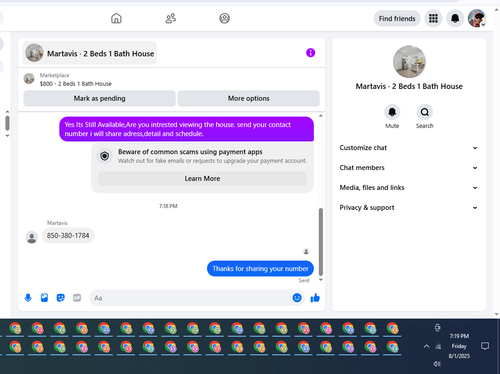
Task: Click the purple conversation info icon
Action: tap(310, 53)
